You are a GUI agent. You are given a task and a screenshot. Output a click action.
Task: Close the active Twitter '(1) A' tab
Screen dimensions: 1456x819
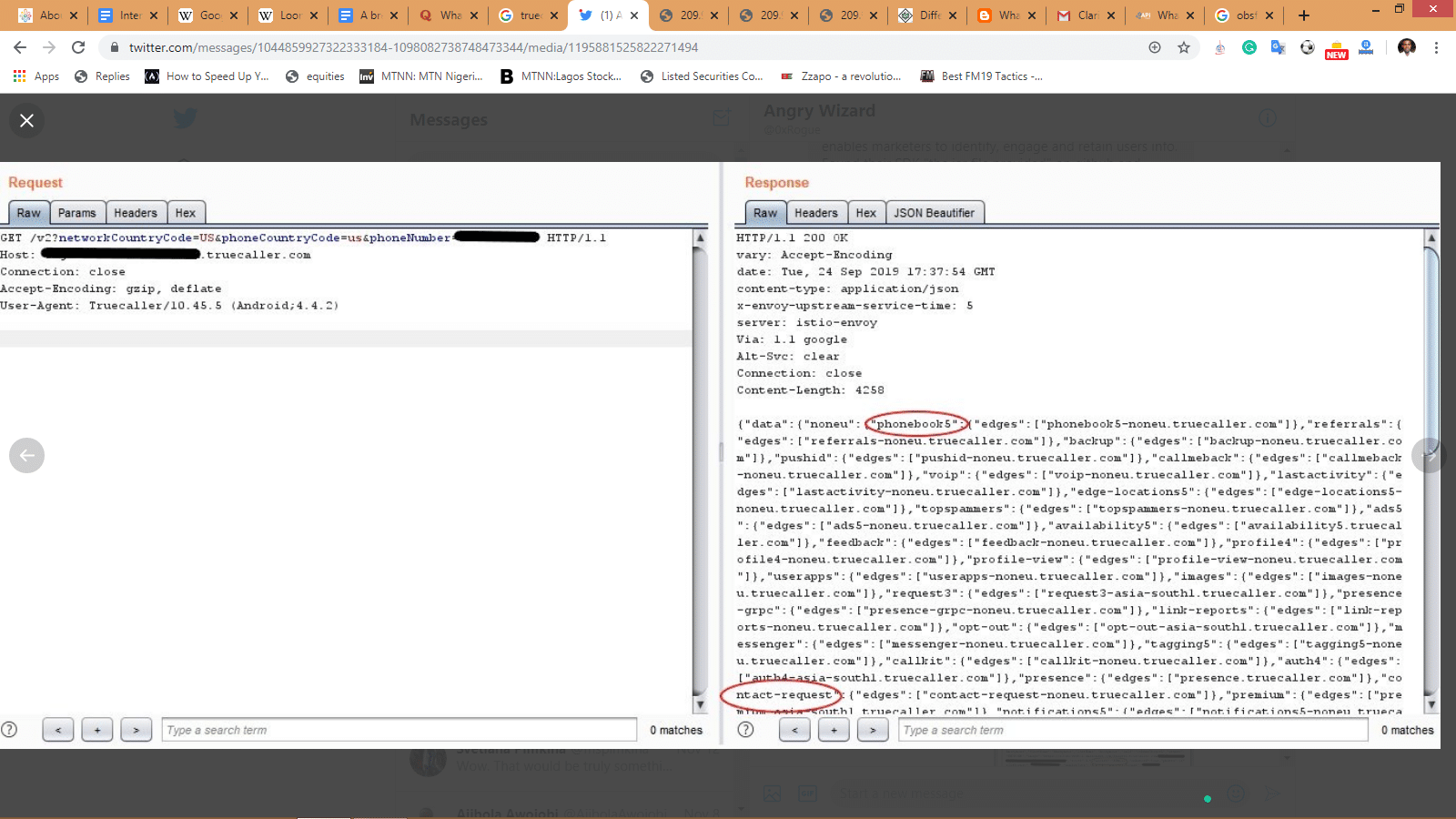(x=634, y=15)
